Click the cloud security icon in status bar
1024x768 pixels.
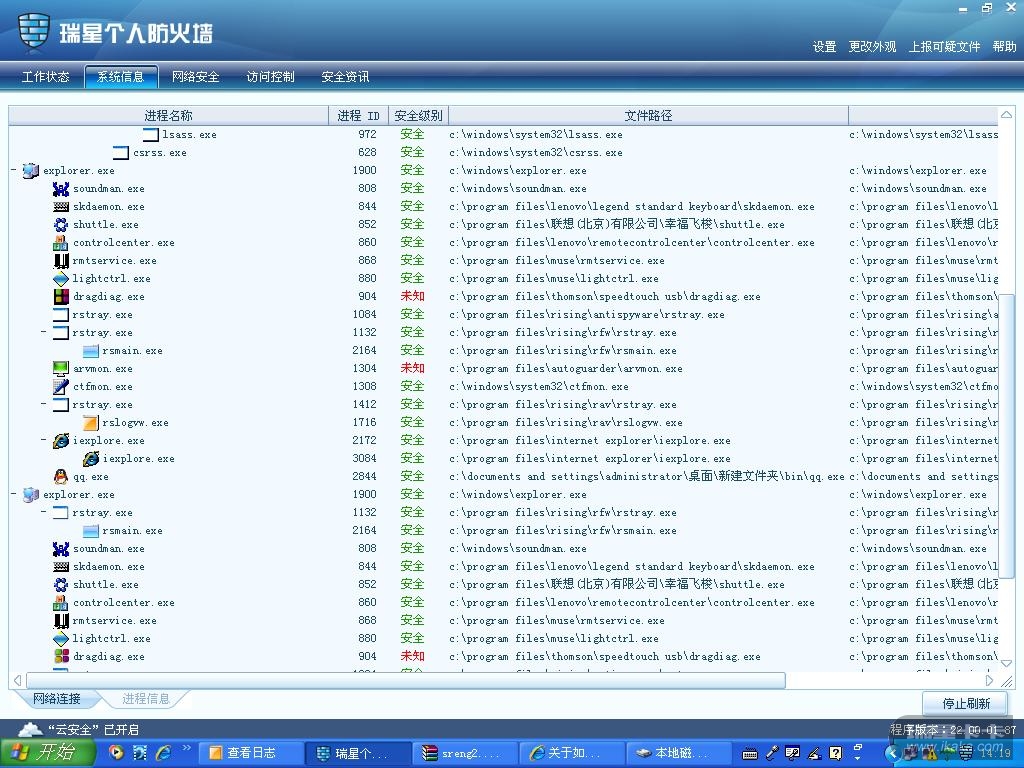(30, 730)
